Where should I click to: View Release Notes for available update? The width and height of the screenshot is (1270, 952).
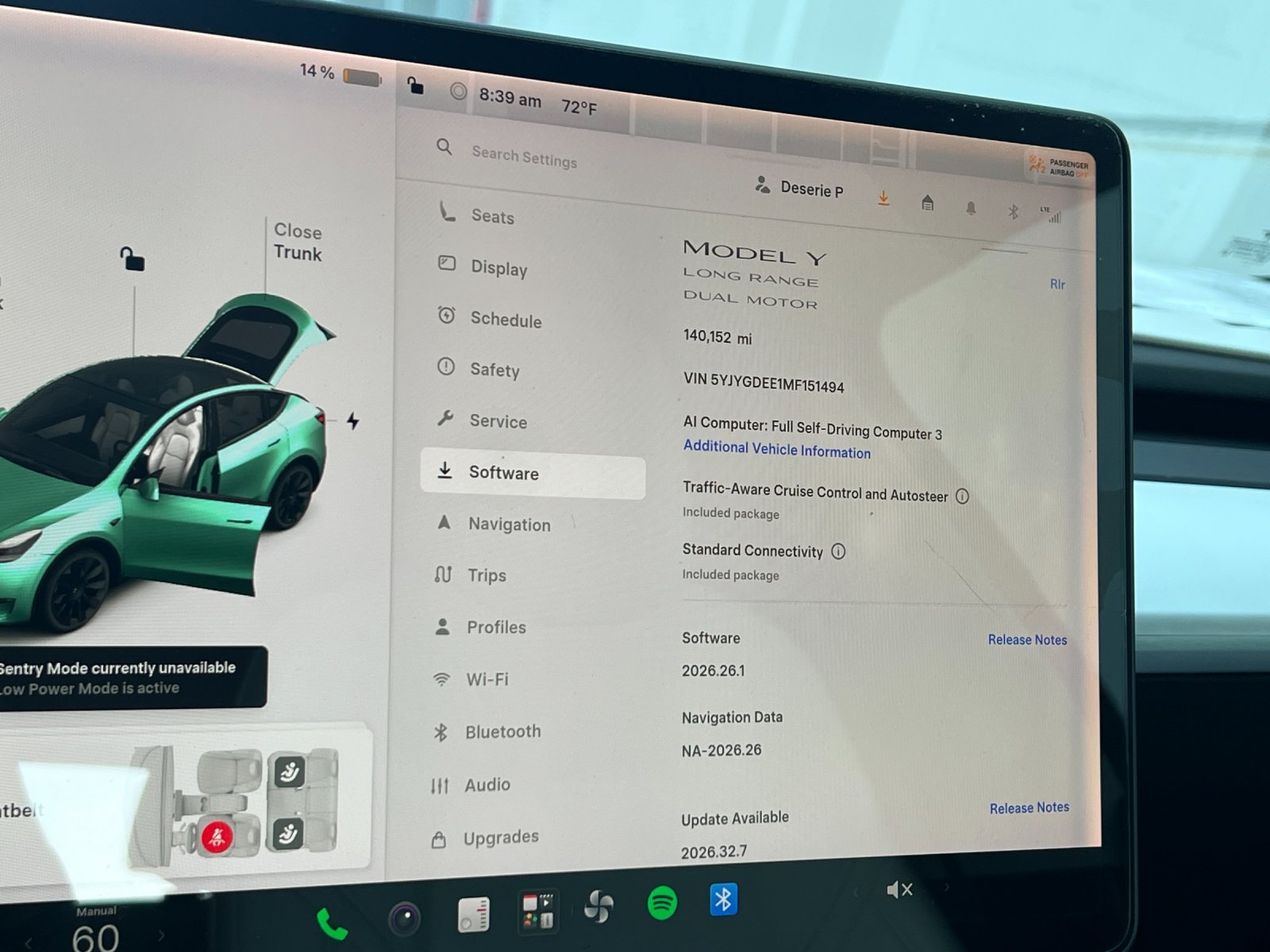click(x=1029, y=808)
